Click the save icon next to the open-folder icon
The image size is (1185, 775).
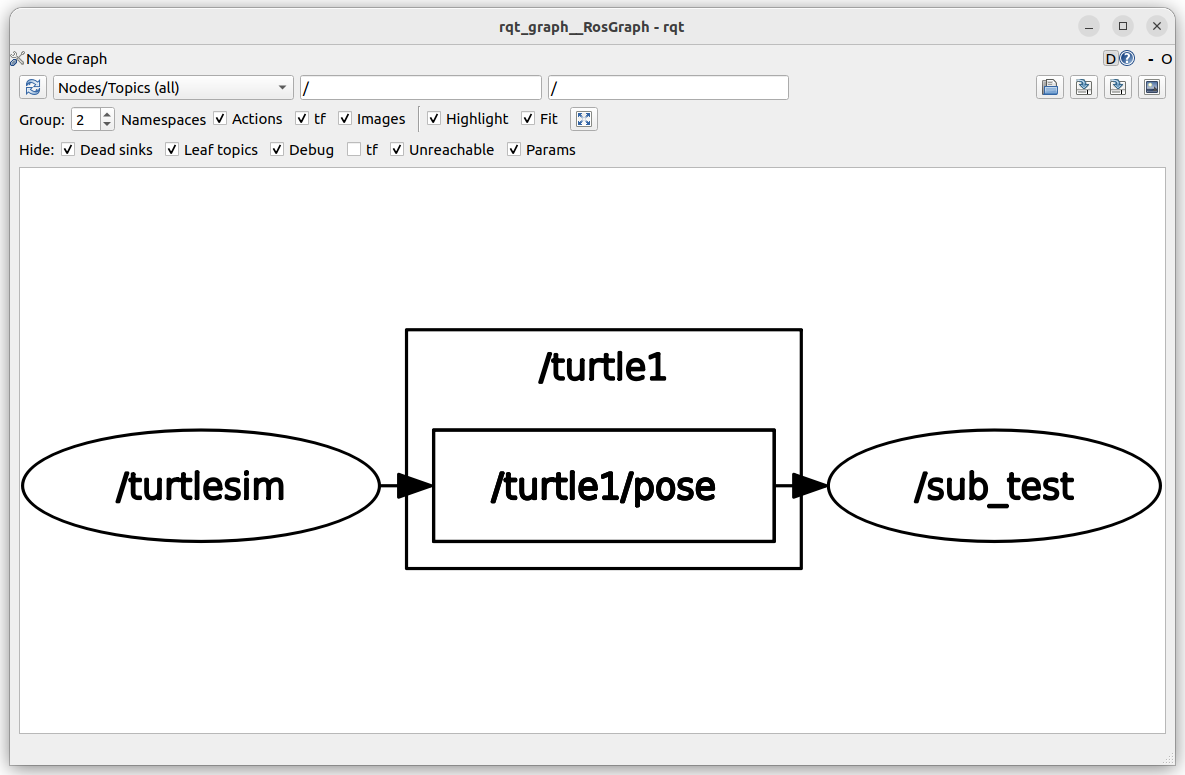pyautogui.click(x=1084, y=88)
